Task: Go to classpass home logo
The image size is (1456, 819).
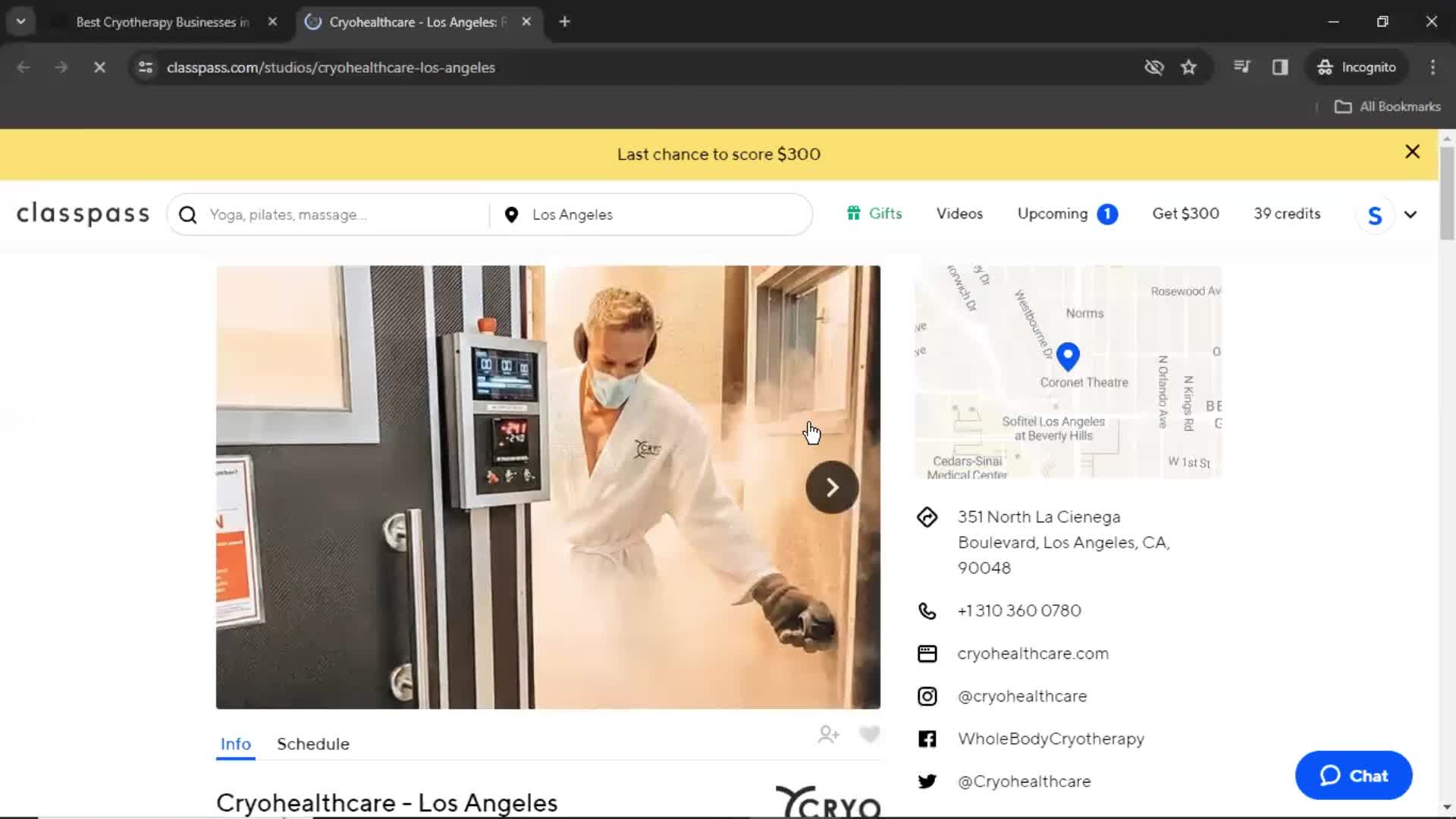Action: tap(83, 214)
